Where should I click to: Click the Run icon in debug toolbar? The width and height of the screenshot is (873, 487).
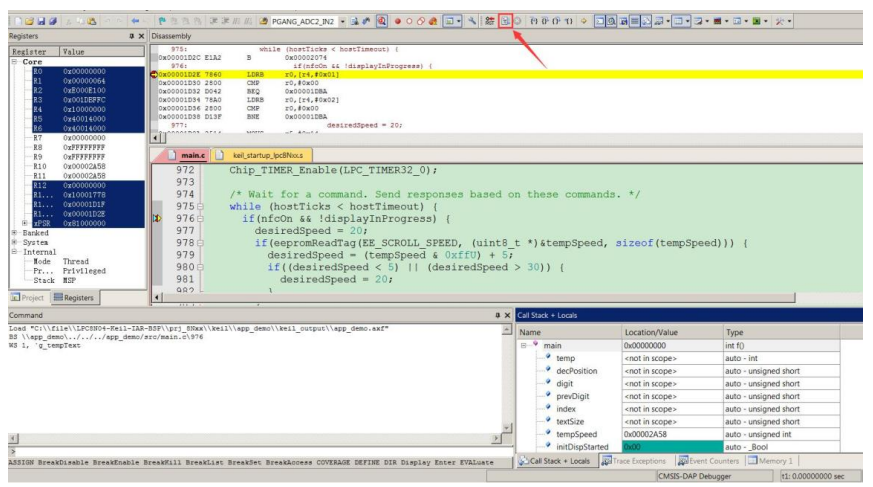point(505,21)
